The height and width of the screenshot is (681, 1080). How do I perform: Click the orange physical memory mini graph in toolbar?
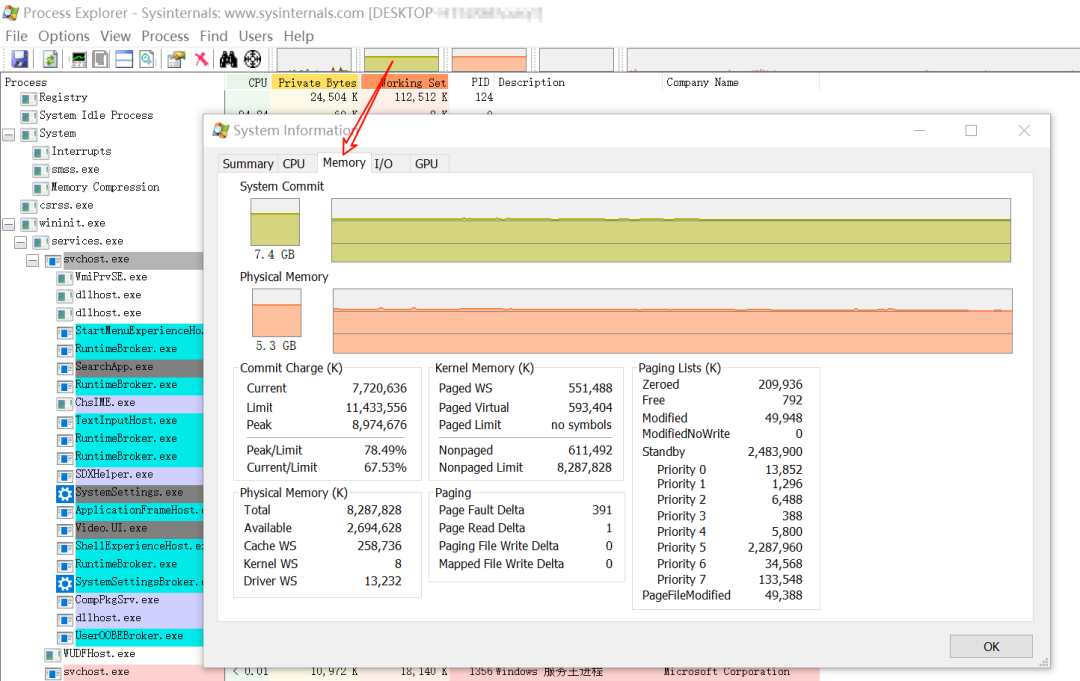(489, 61)
